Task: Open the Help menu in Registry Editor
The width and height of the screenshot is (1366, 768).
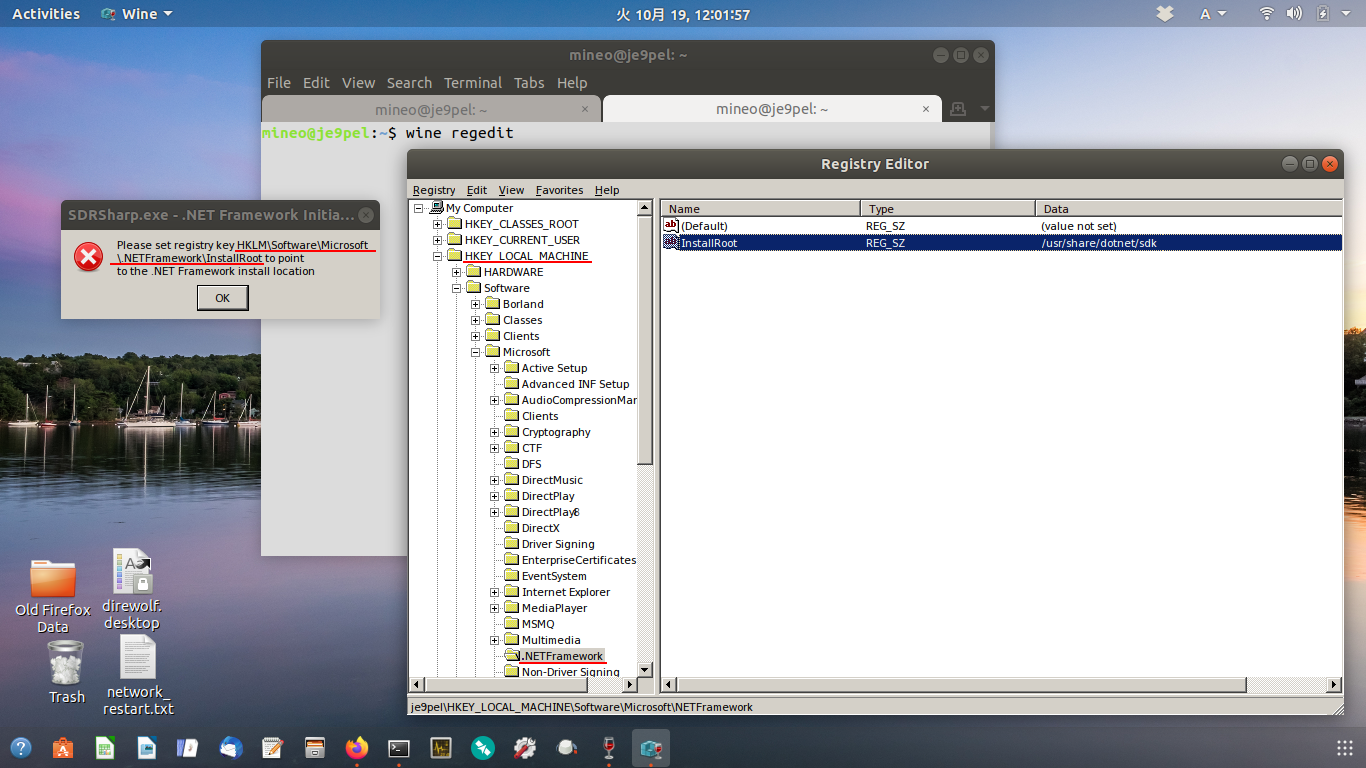Action: 607,190
